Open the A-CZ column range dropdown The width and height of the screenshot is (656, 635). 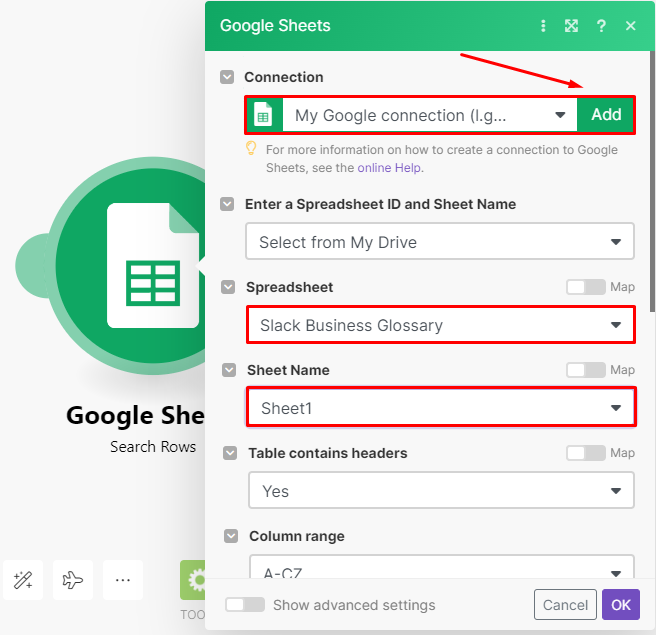click(442, 567)
